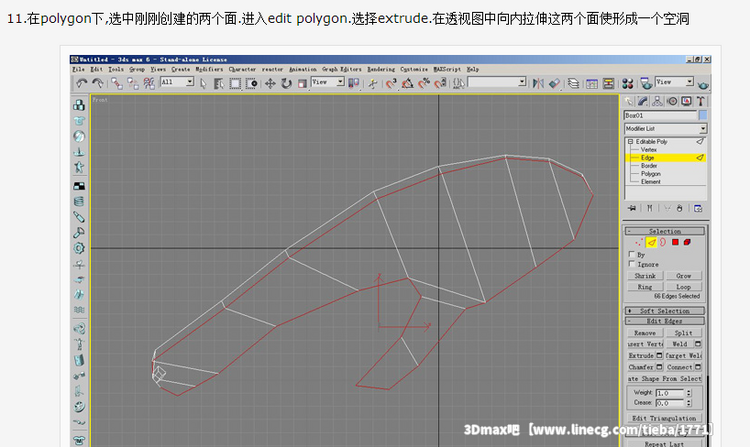Click the Undo arrow in the main toolbar
Screen dimensions: 750x447
(x=81, y=84)
